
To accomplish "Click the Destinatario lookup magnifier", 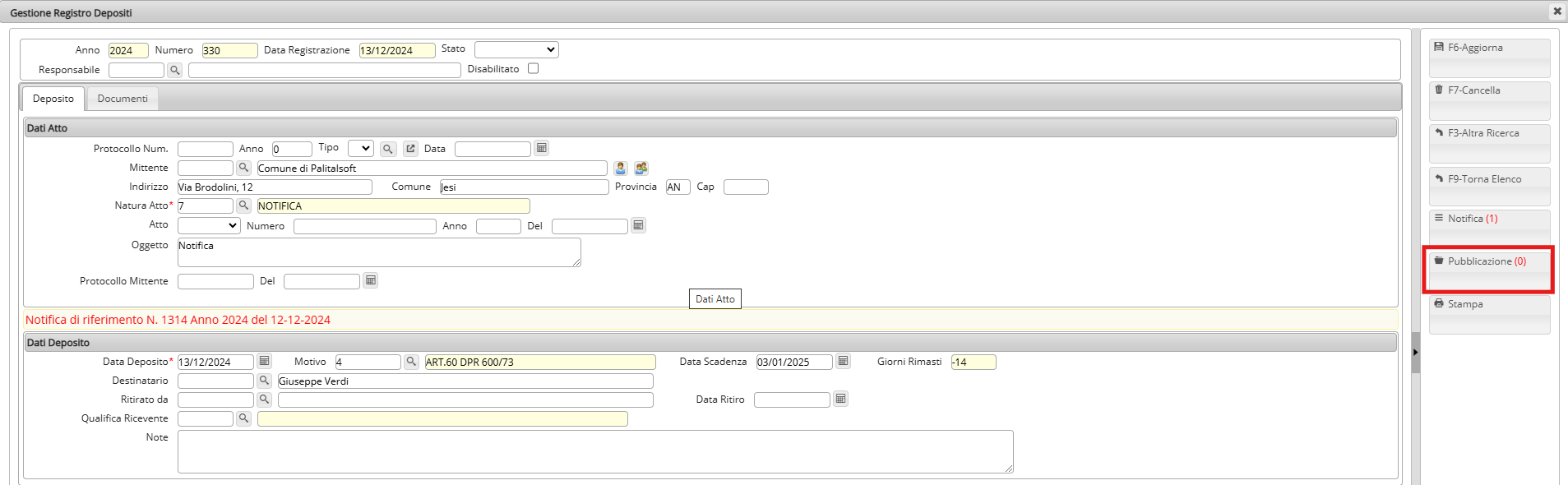I will tap(264, 381).
